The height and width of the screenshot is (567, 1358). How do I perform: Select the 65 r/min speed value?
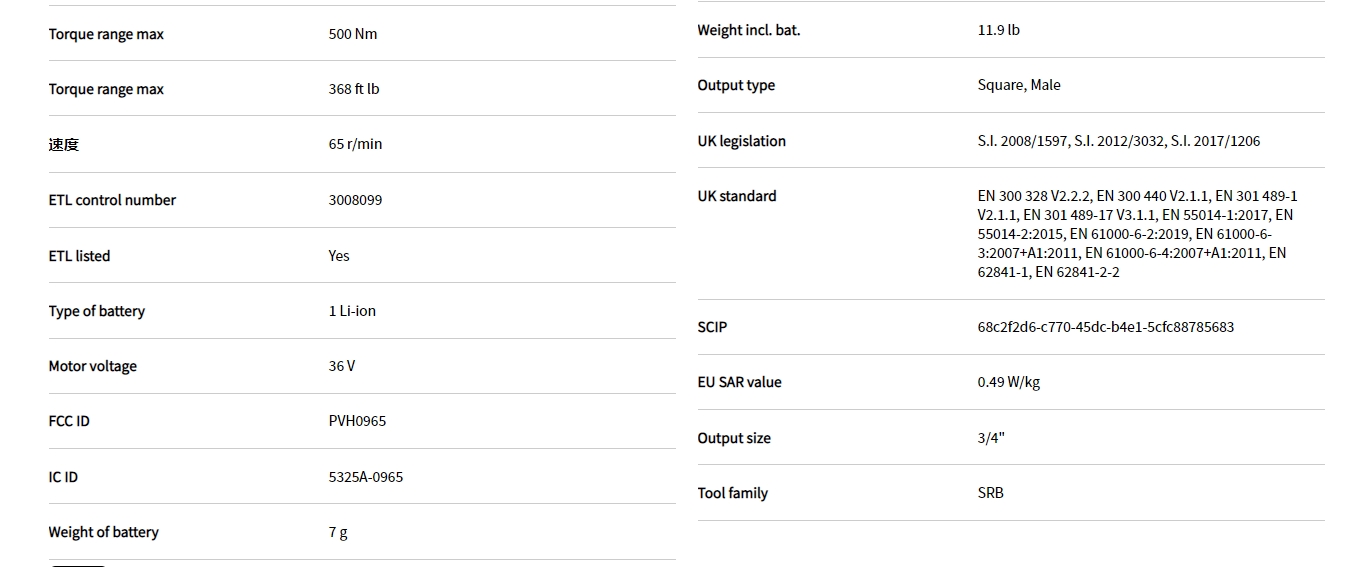point(355,144)
